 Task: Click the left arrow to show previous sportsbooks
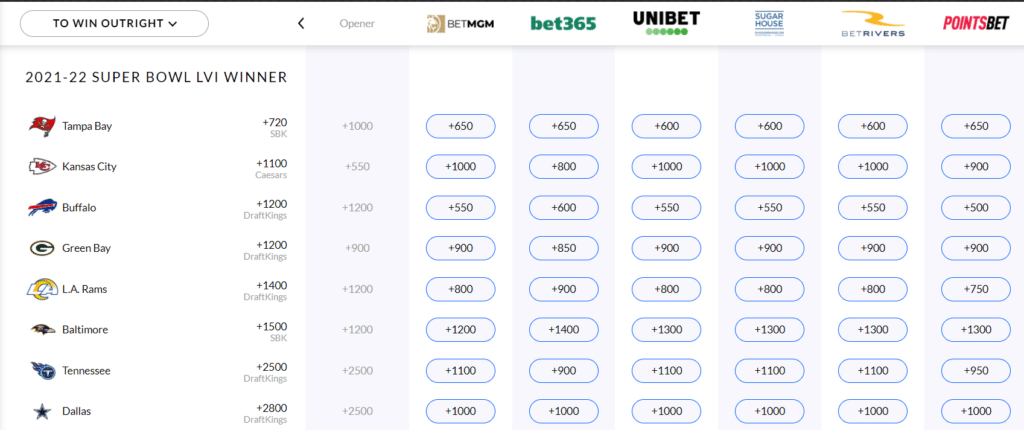[x=301, y=24]
